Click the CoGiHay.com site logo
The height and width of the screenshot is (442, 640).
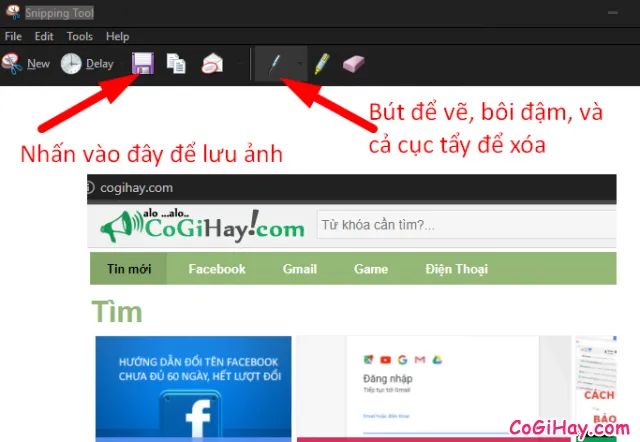202,226
